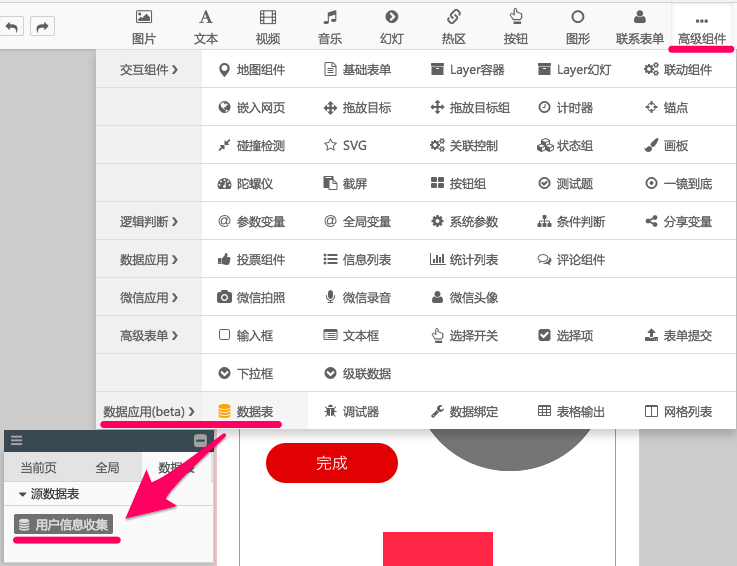
Task: Click the red square on canvas
Action: (x=437, y=549)
